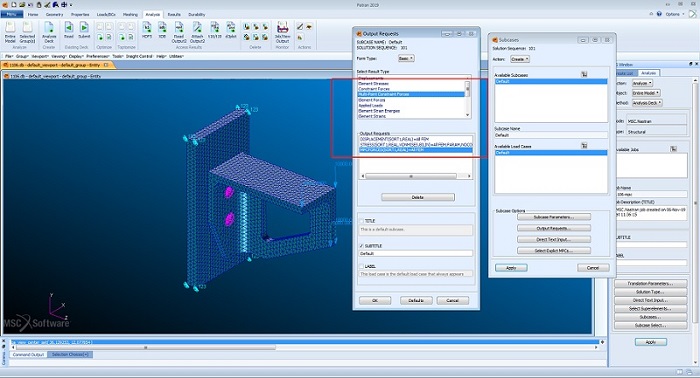Switch to the Results ribbon tab
The width and height of the screenshot is (700, 378).
coord(174,14)
